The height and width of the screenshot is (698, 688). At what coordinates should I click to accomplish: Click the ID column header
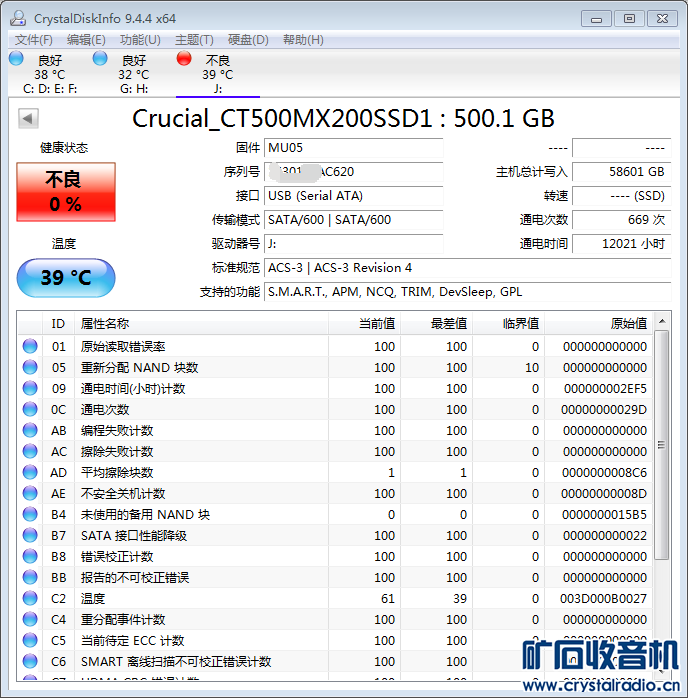[x=58, y=324]
